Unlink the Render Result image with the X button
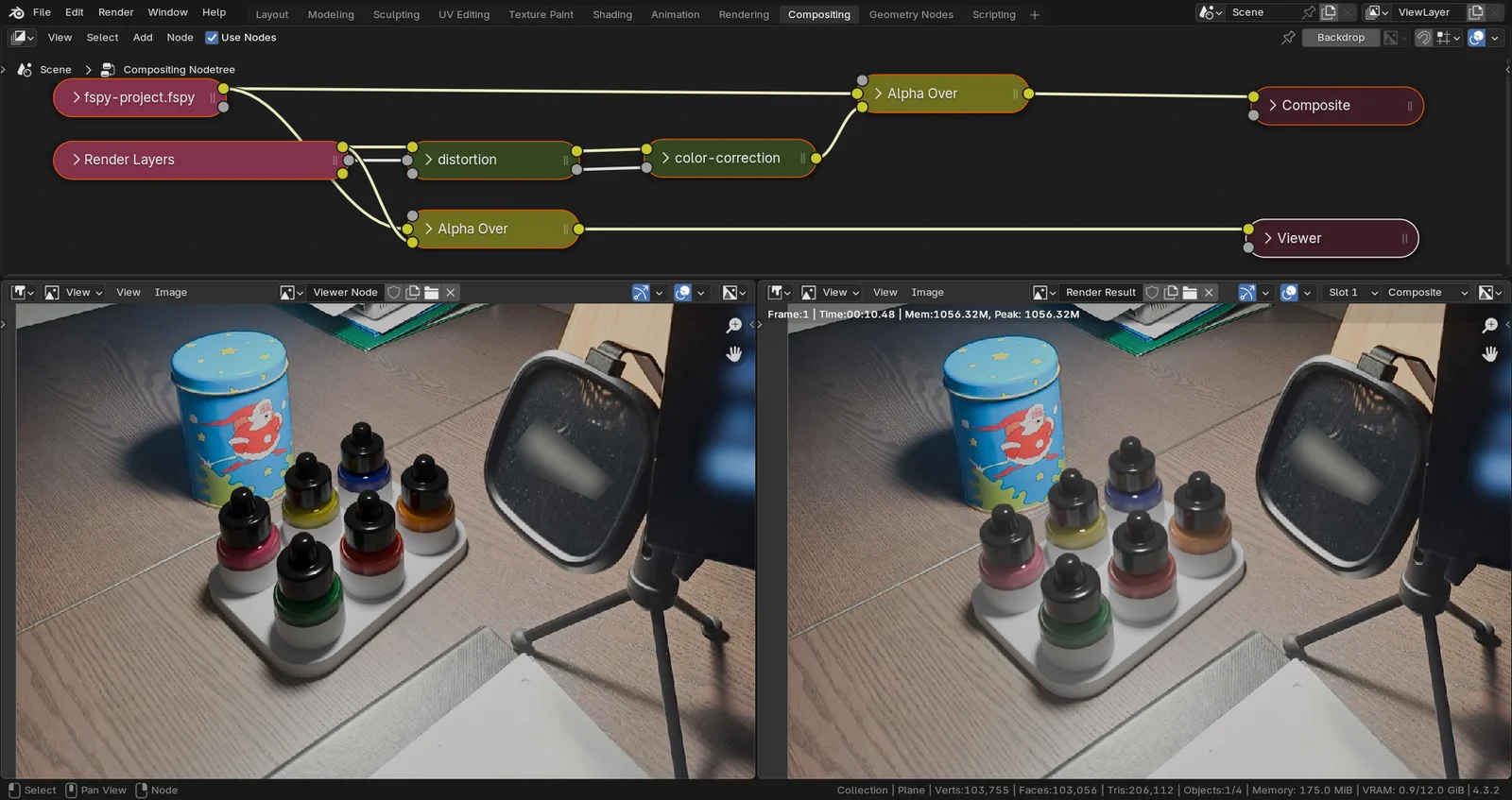This screenshot has width=1512, height=800. point(1209,293)
